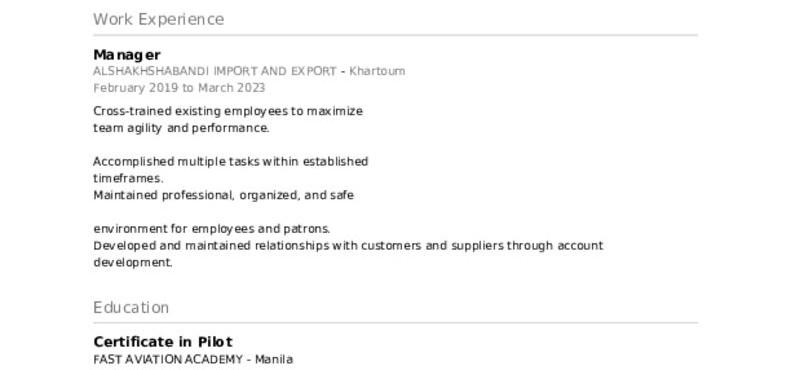Click Developed and maintained relationships line
The height and width of the screenshot is (370, 791).
(x=349, y=246)
